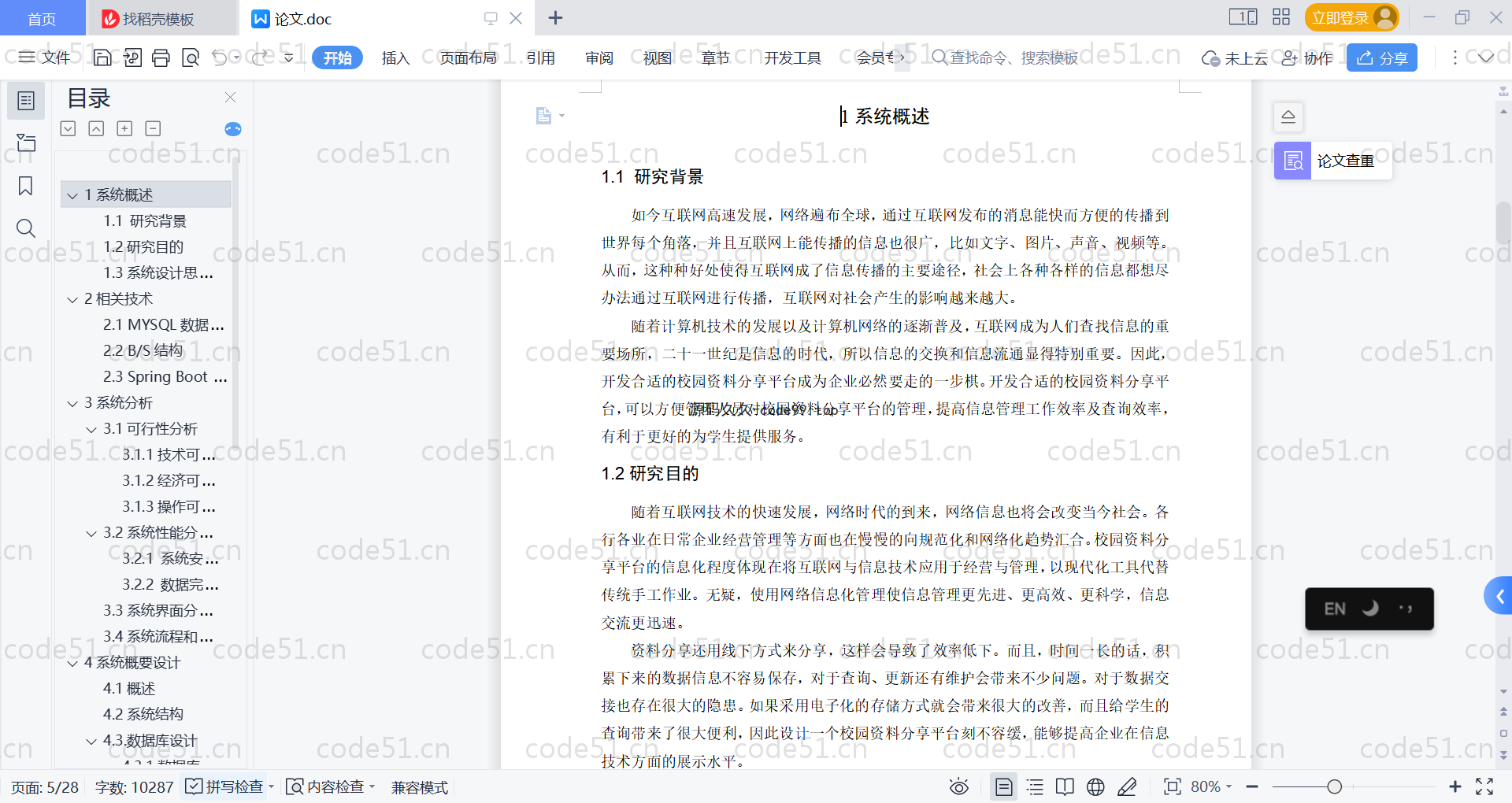Open the 80% zoom level dropdown
The width and height of the screenshot is (1512, 803).
click(x=1228, y=786)
